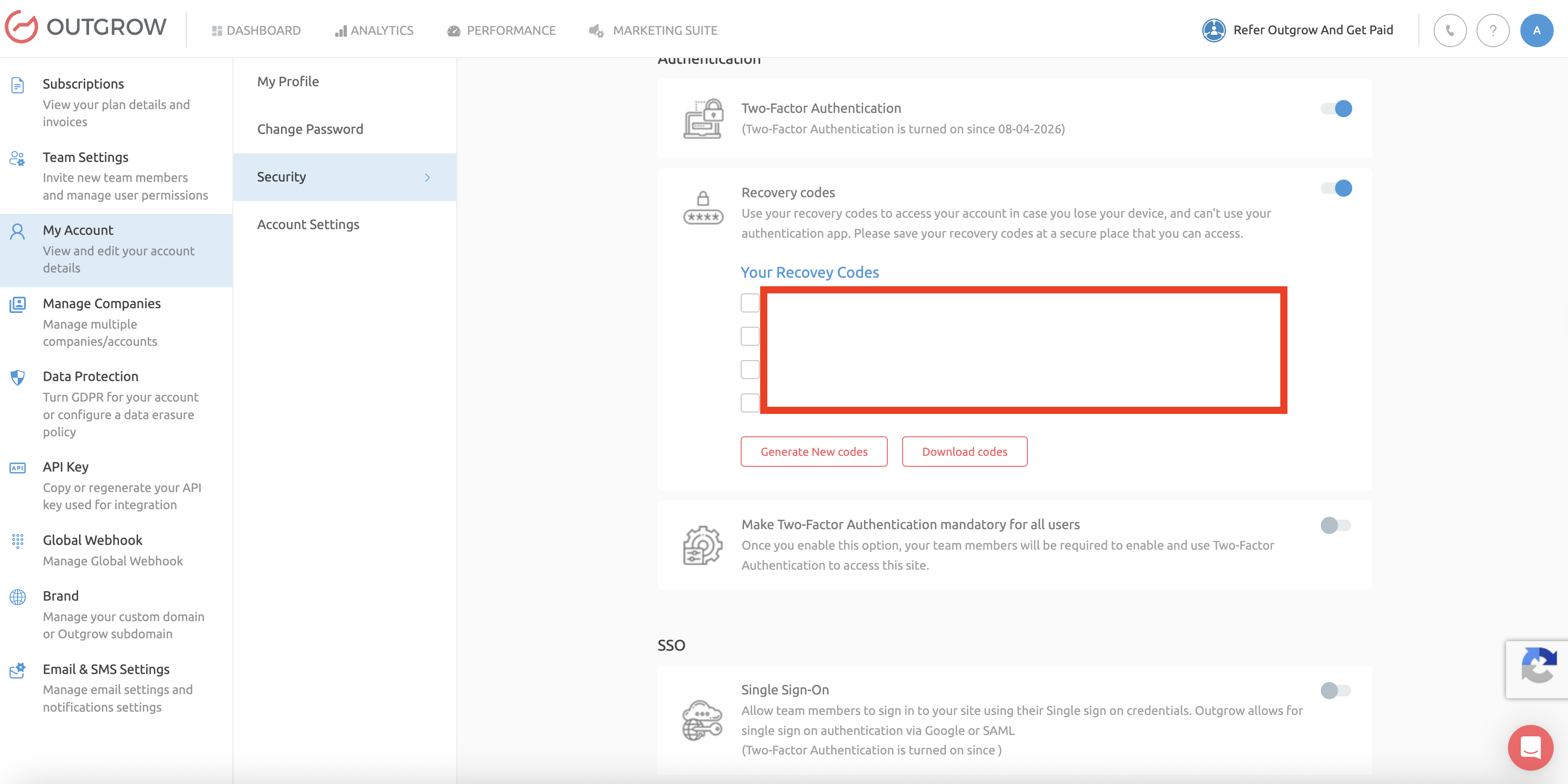The image size is (1568, 784).
Task: Click the API Key sidebar icon
Action: (x=18, y=467)
